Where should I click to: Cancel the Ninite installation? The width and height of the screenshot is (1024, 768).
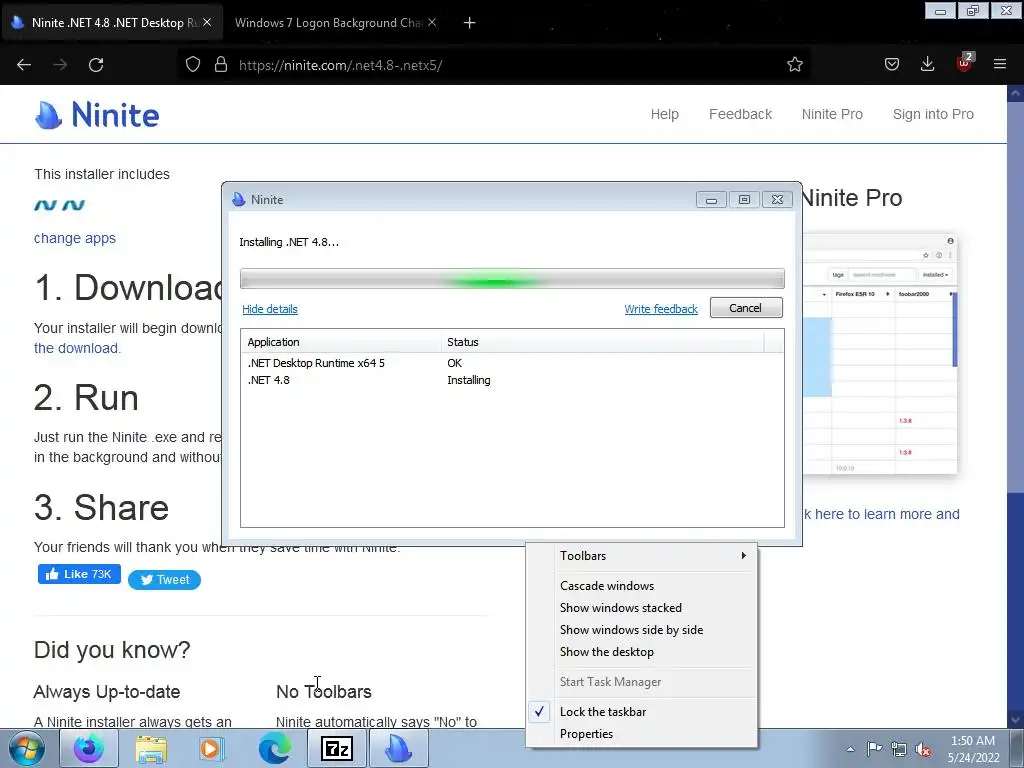click(746, 308)
